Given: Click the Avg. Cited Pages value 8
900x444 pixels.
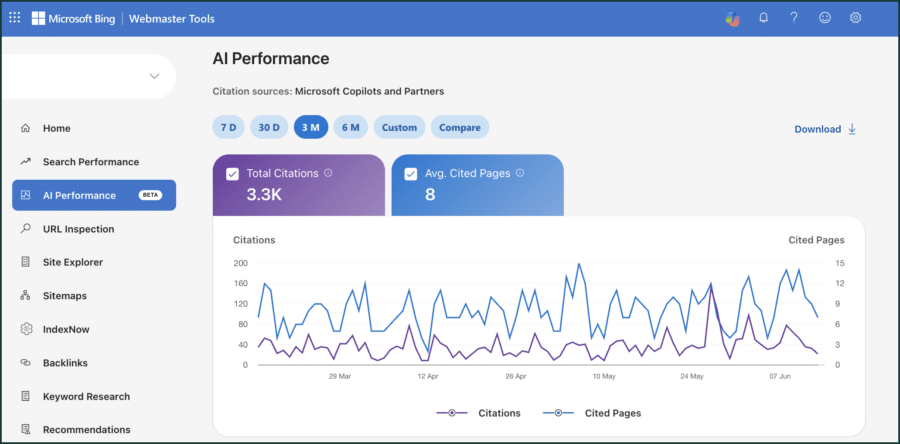Looking at the screenshot, I should coord(430,194).
